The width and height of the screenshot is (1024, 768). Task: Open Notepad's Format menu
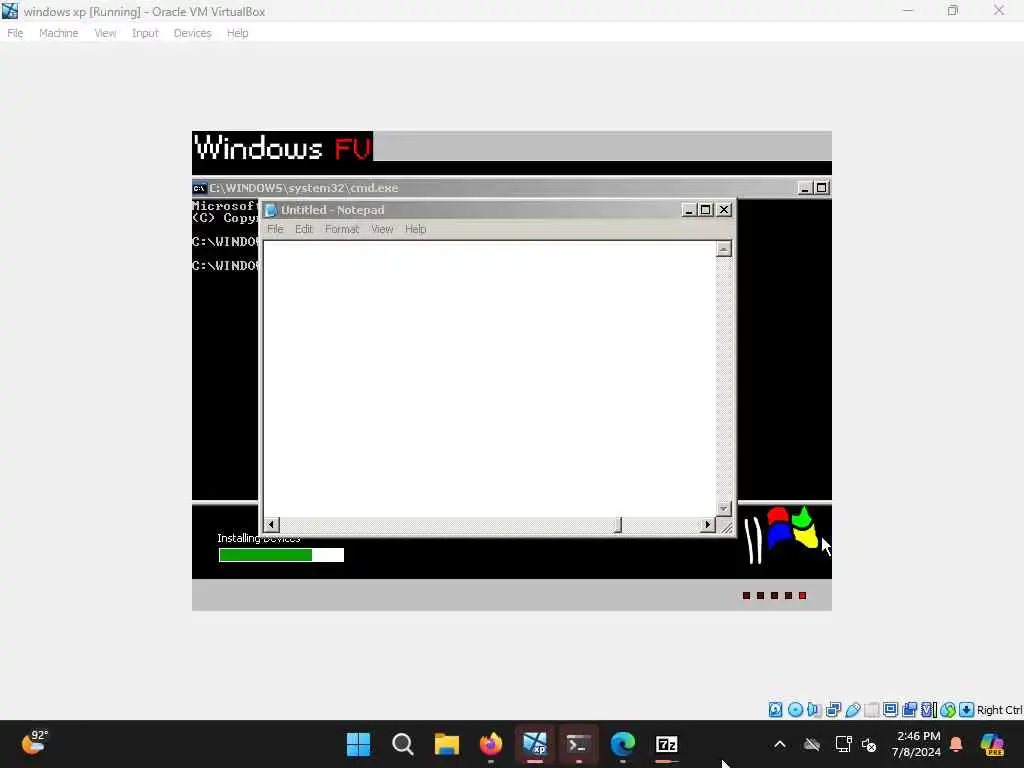tap(342, 229)
